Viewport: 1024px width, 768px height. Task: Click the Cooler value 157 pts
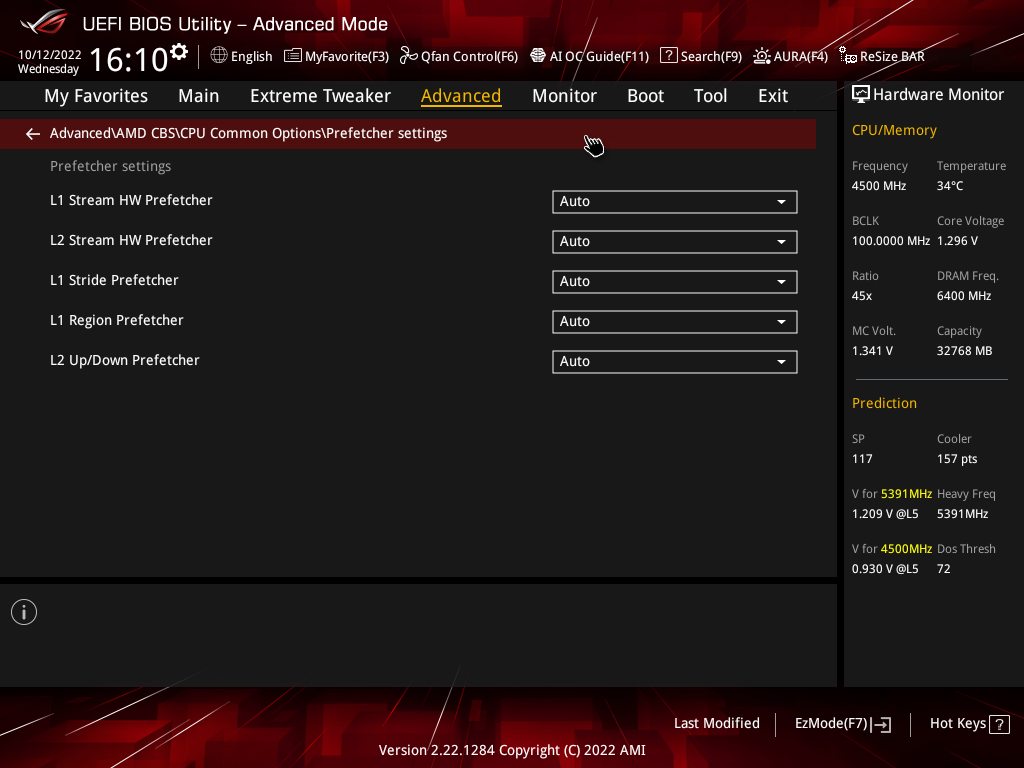pyautogui.click(x=957, y=459)
